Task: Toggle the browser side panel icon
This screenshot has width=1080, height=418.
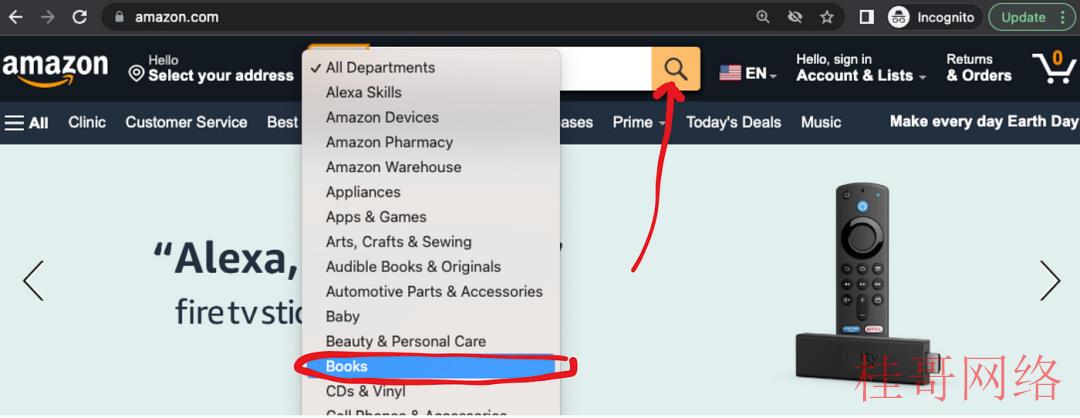Action: [866, 17]
